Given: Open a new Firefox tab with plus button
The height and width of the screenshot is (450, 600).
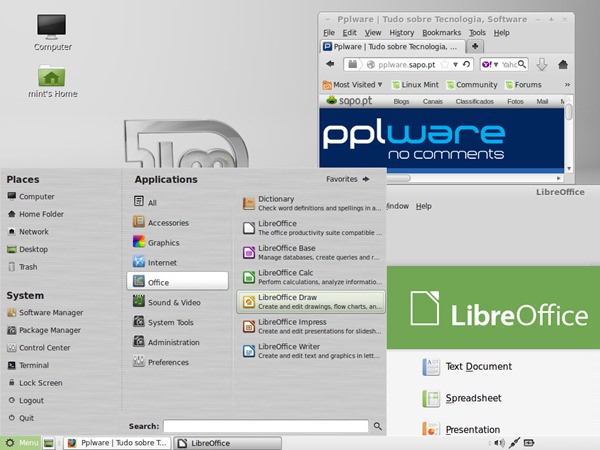Looking at the screenshot, I should (475, 46).
